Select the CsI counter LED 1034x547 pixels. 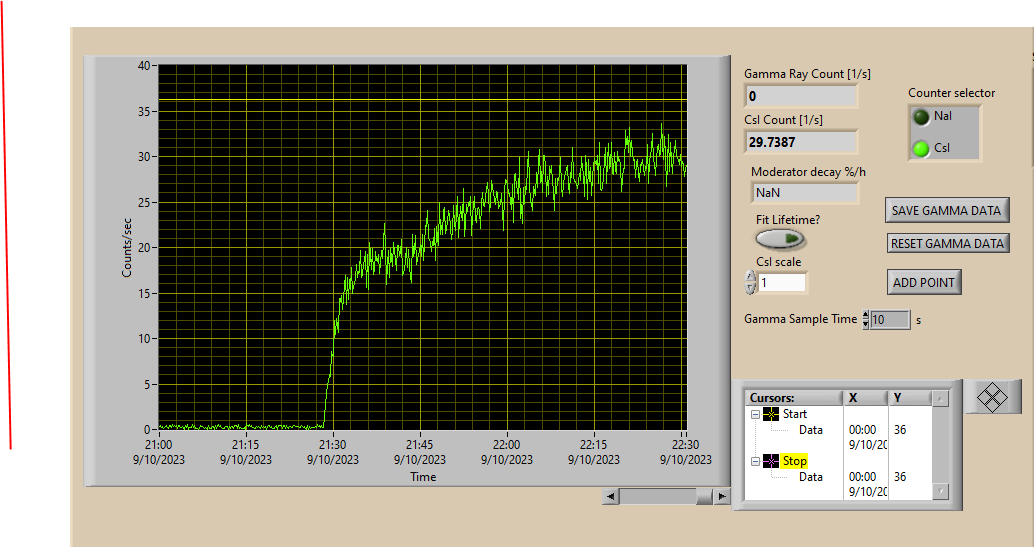pos(921,149)
